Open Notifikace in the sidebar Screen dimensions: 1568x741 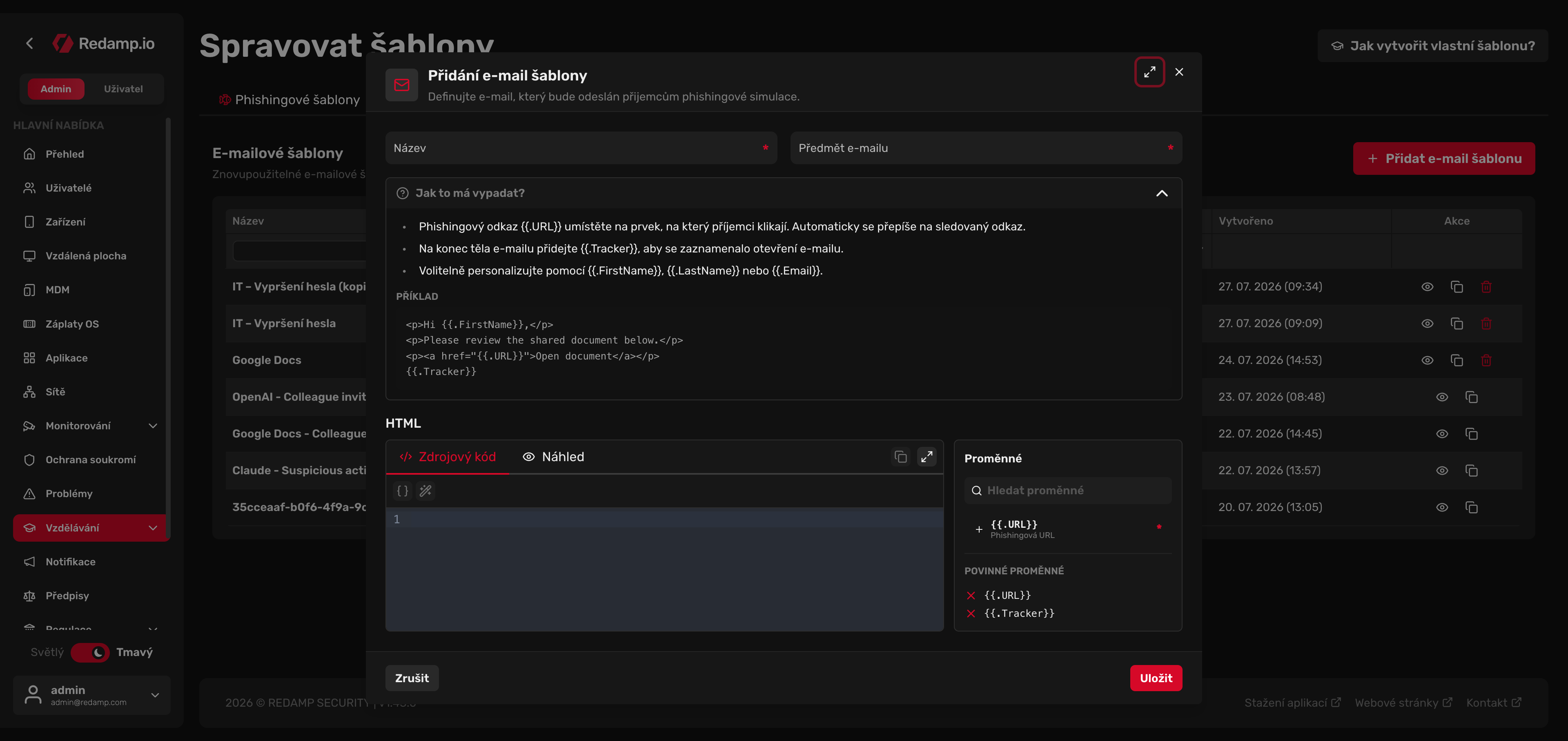(90, 562)
